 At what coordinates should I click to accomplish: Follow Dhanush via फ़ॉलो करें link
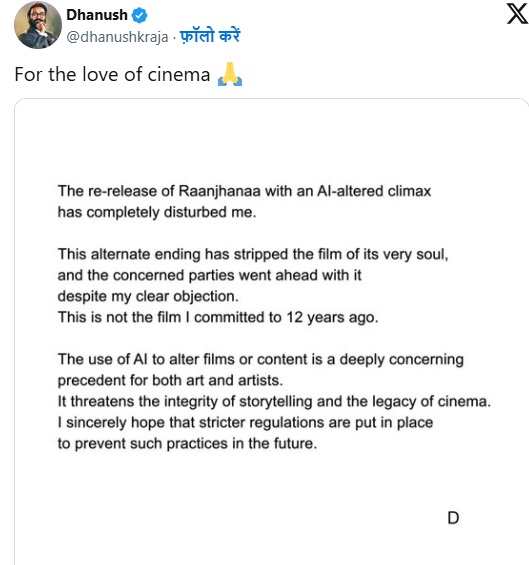tap(210, 36)
